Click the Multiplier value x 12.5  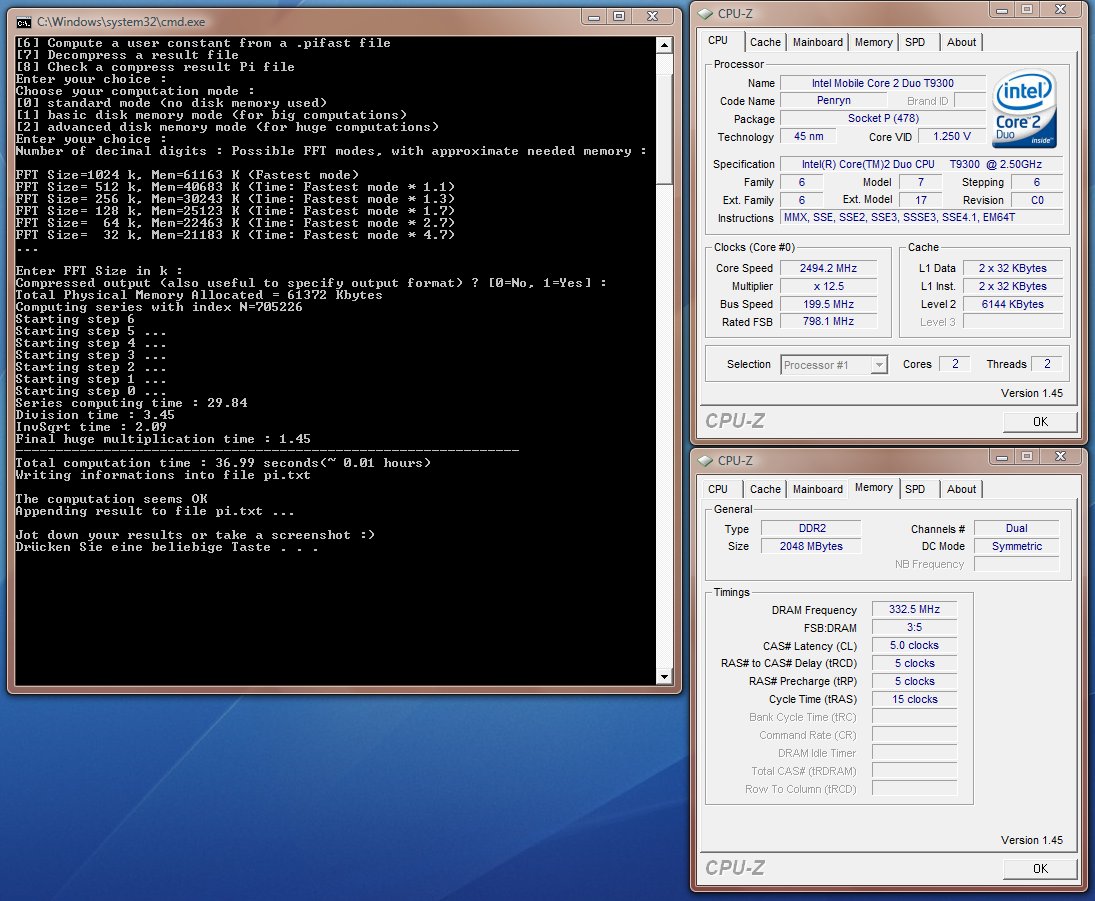[x=828, y=286]
